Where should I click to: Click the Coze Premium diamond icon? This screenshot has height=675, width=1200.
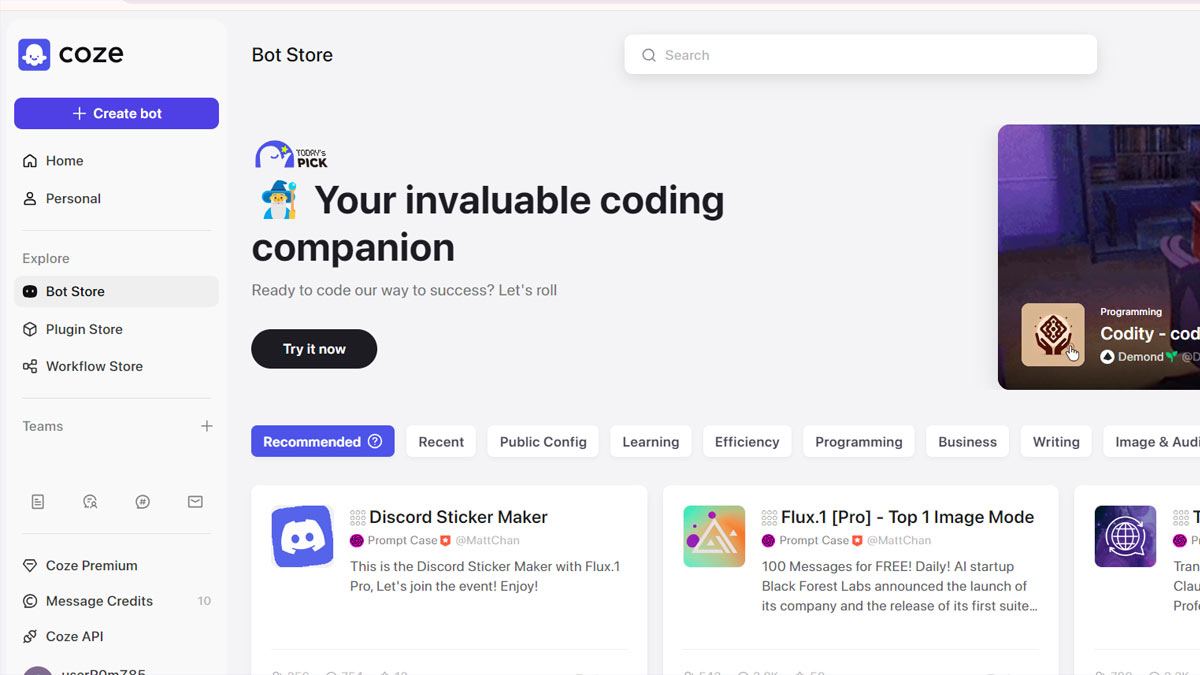coord(30,566)
